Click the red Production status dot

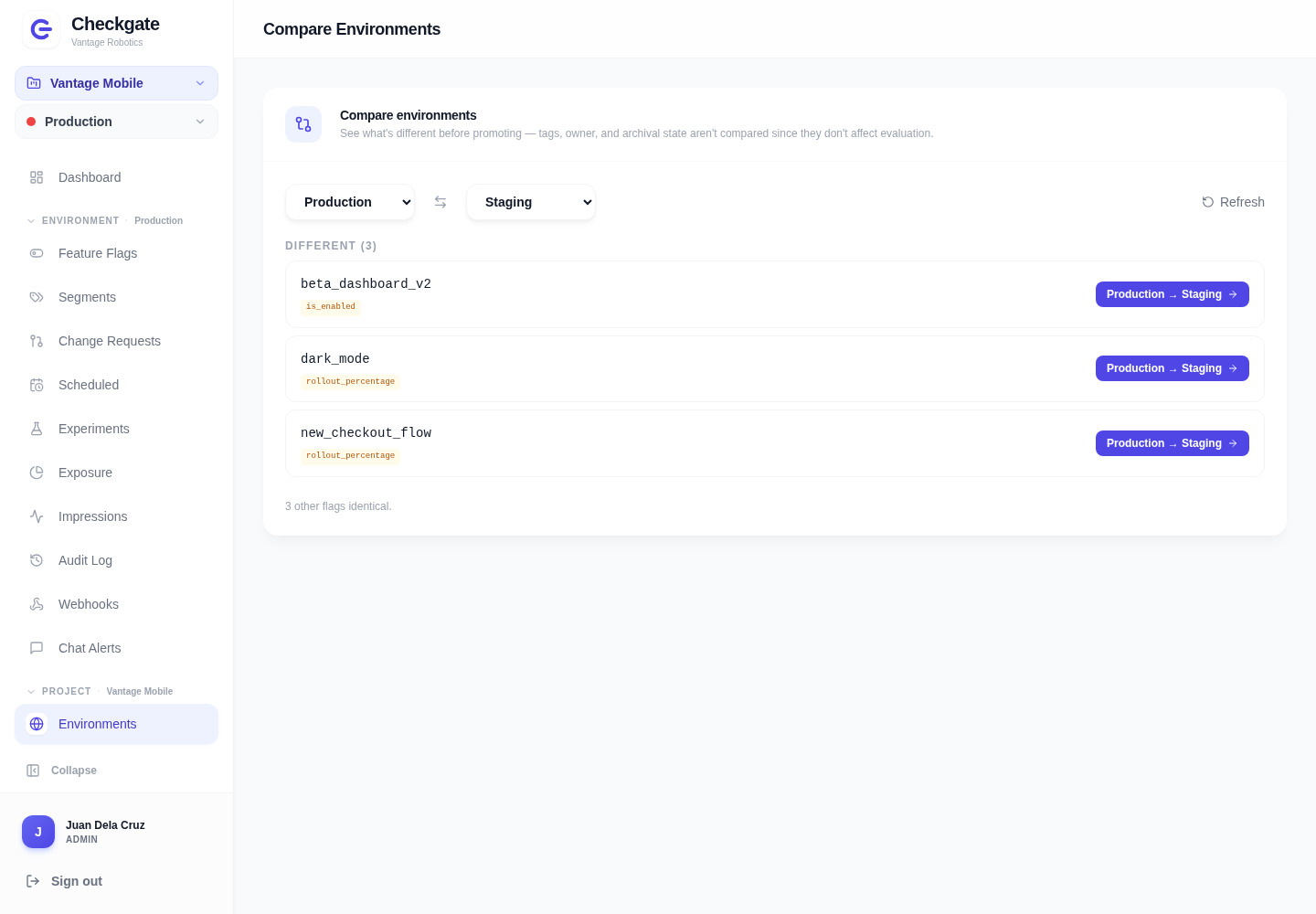[x=31, y=122]
